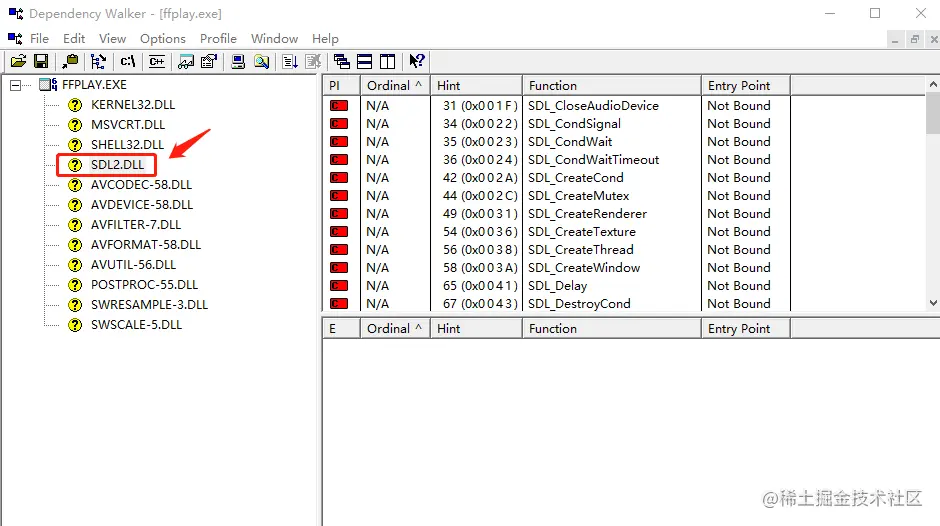Viewport: 940px width, 526px height.
Task: Click the Dependency Walker title bar icon
Action: 15,13
